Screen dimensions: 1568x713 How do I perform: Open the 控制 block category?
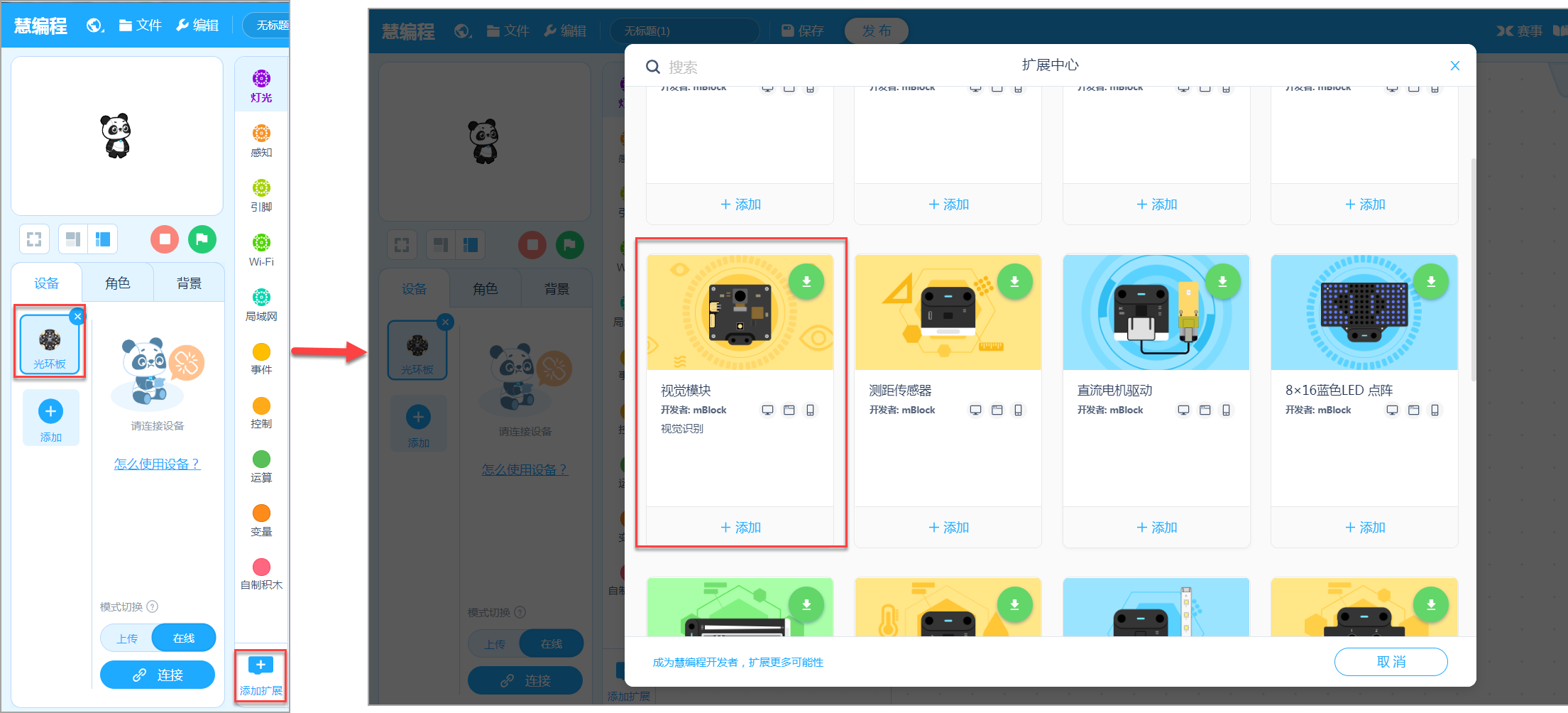coord(261,412)
